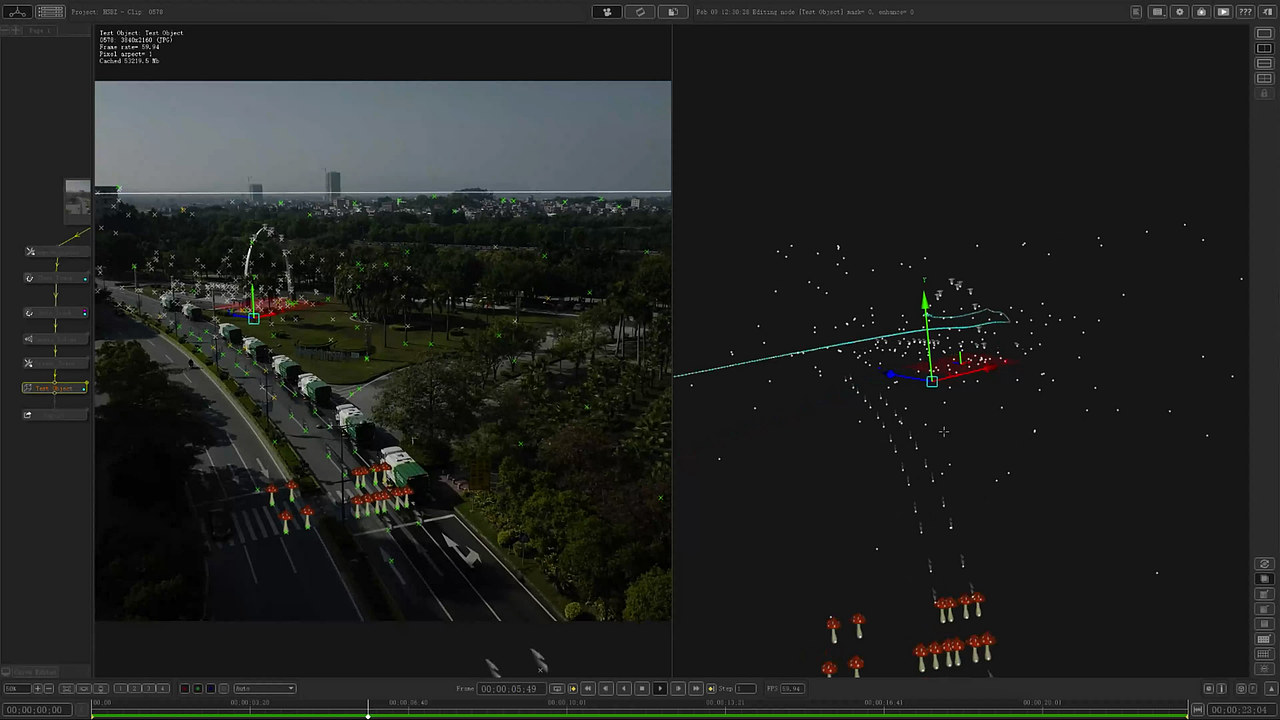Jump to the first frame

(588, 688)
